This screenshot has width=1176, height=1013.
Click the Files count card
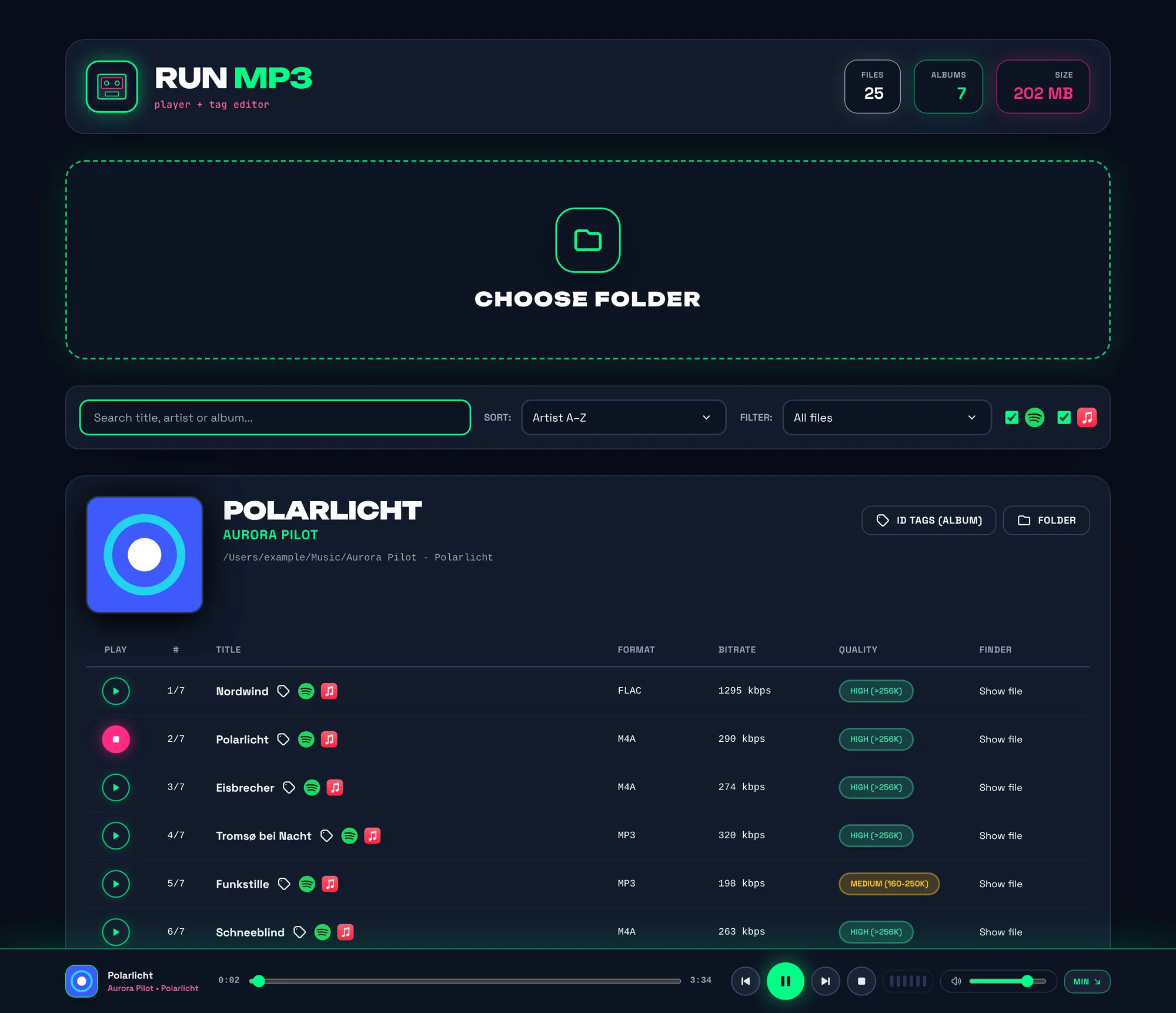click(x=873, y=86)
